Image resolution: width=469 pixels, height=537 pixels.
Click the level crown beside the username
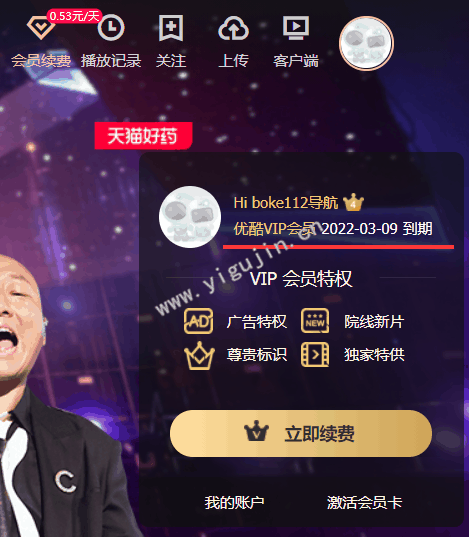click(353, 202)
